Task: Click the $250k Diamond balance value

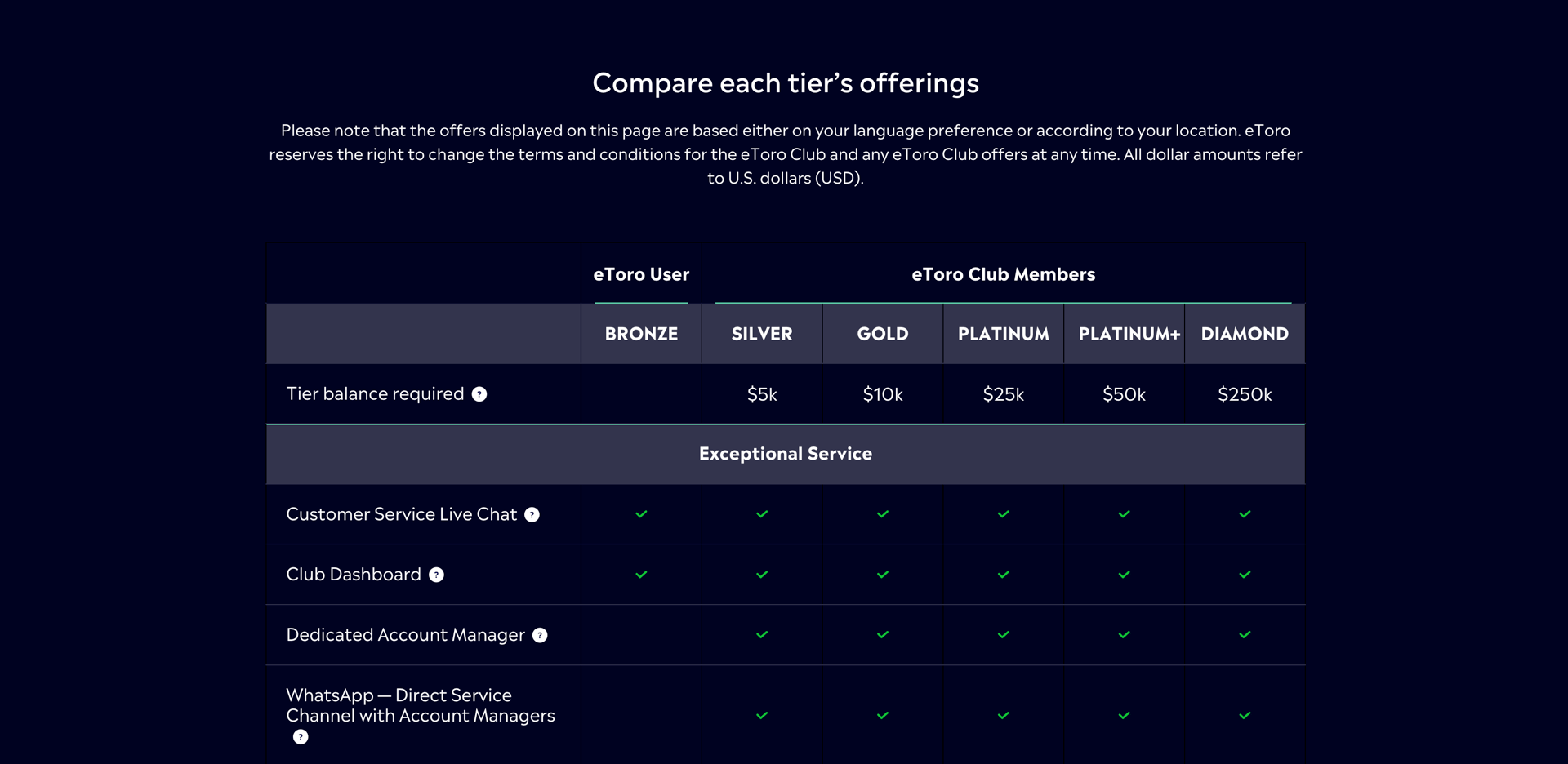Action: [1245, 395]
